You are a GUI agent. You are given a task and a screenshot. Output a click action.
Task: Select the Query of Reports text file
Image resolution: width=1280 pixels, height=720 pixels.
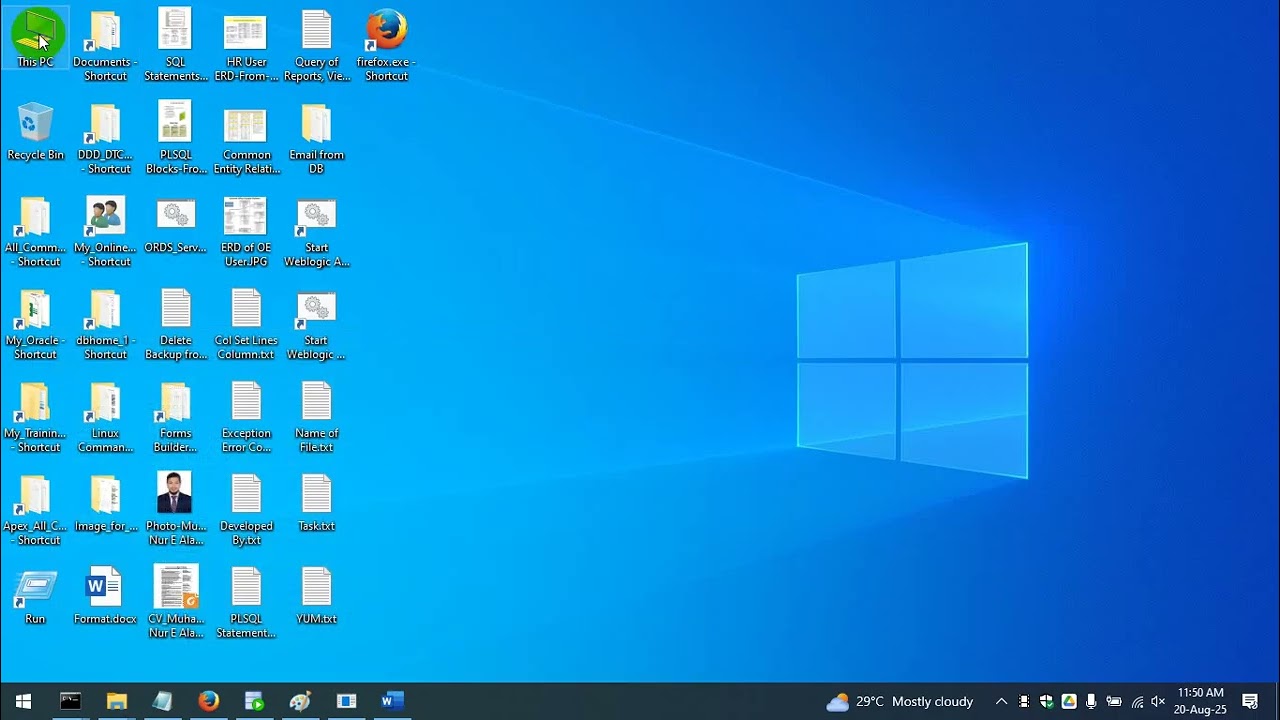point(317,46)
